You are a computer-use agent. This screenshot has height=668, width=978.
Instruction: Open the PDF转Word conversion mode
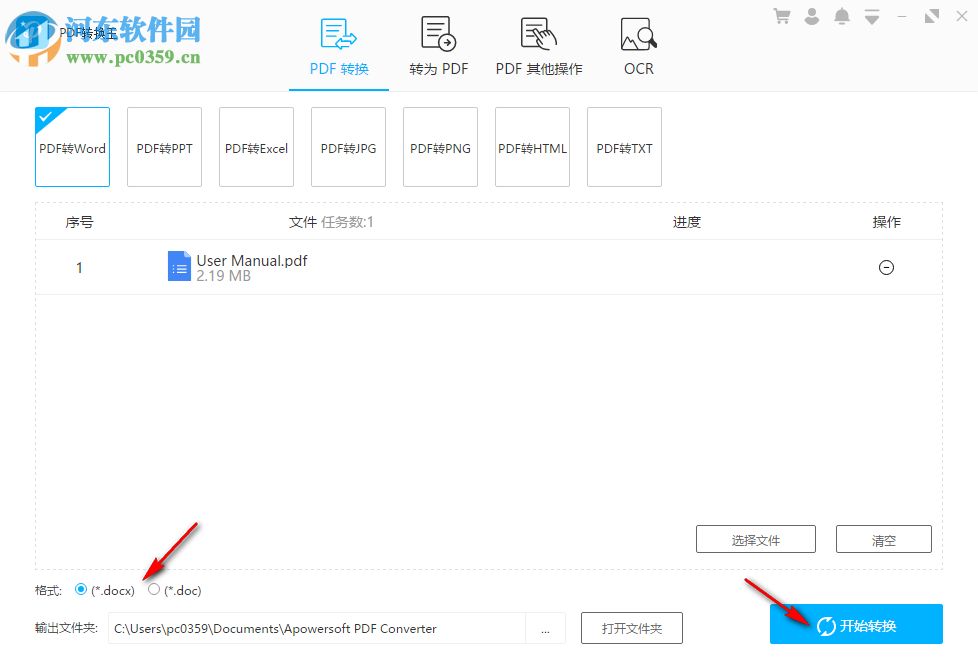[x=71, y=147]
